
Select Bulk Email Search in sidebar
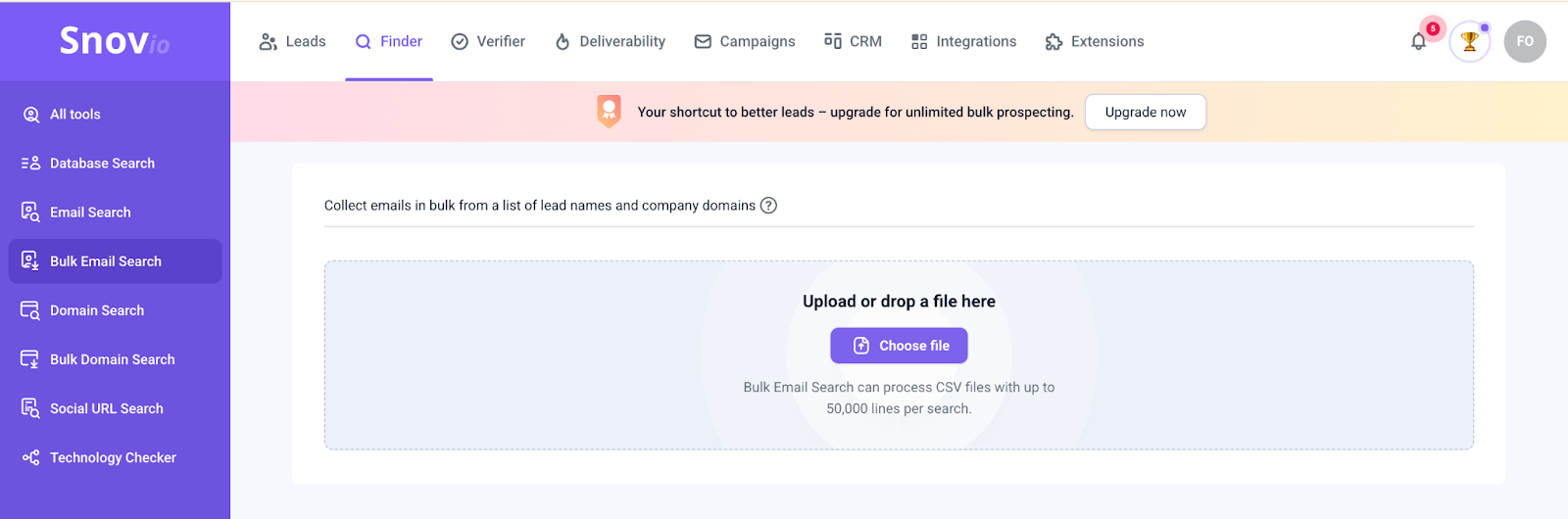click(x=115, y=261)
